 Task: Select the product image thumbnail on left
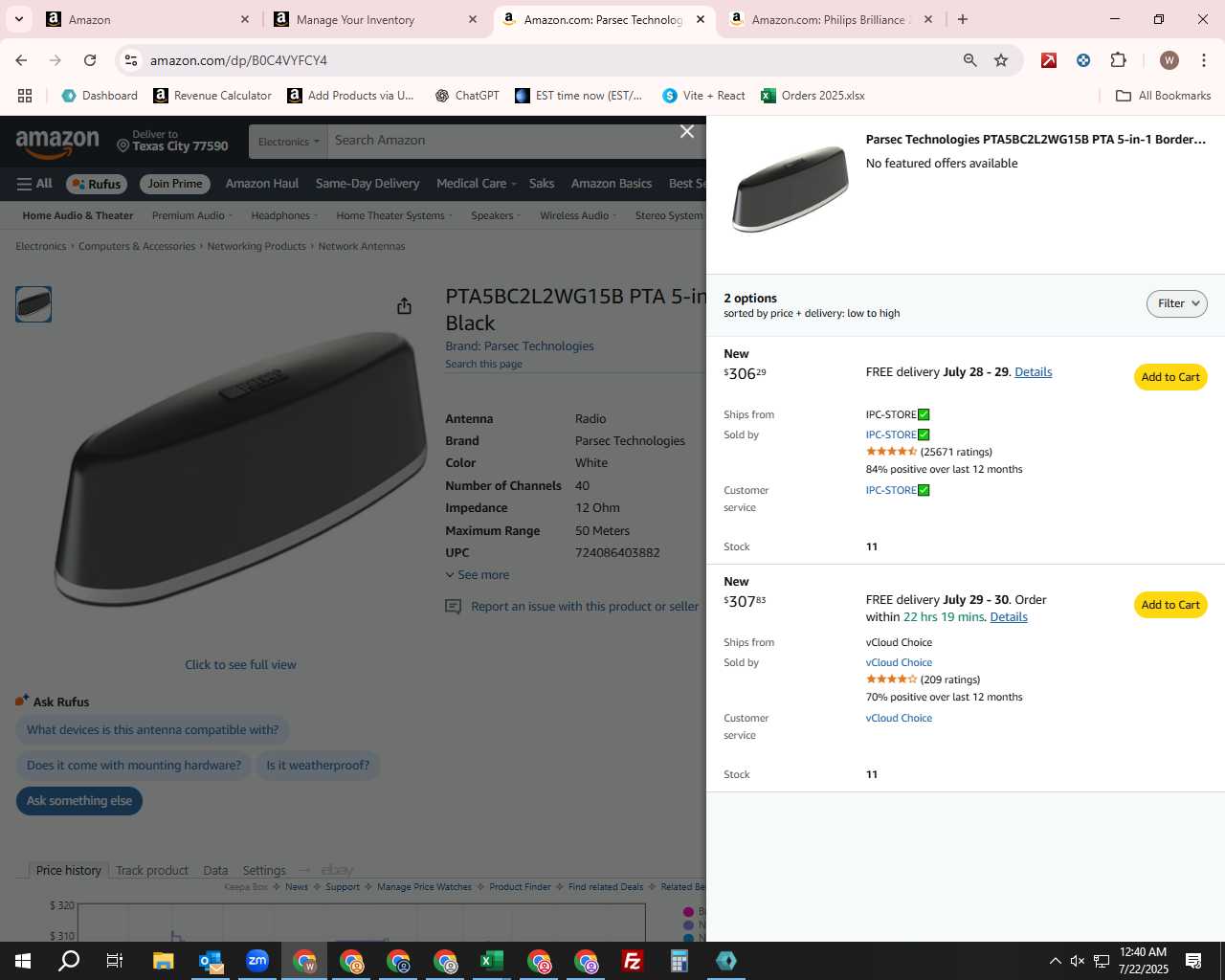[x=33, y=304]
